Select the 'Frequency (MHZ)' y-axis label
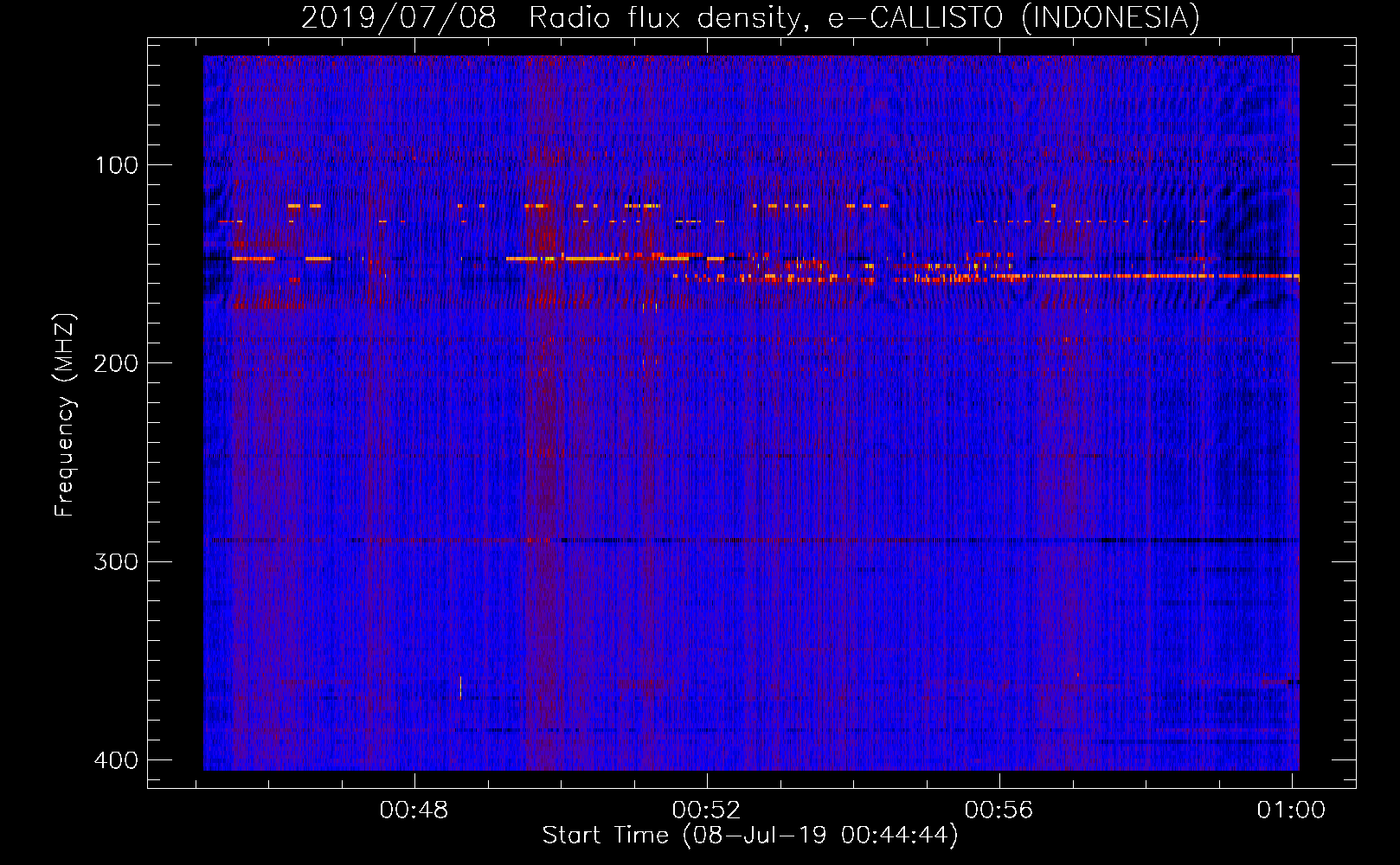The image size is (1400, 865). point(65,415)
